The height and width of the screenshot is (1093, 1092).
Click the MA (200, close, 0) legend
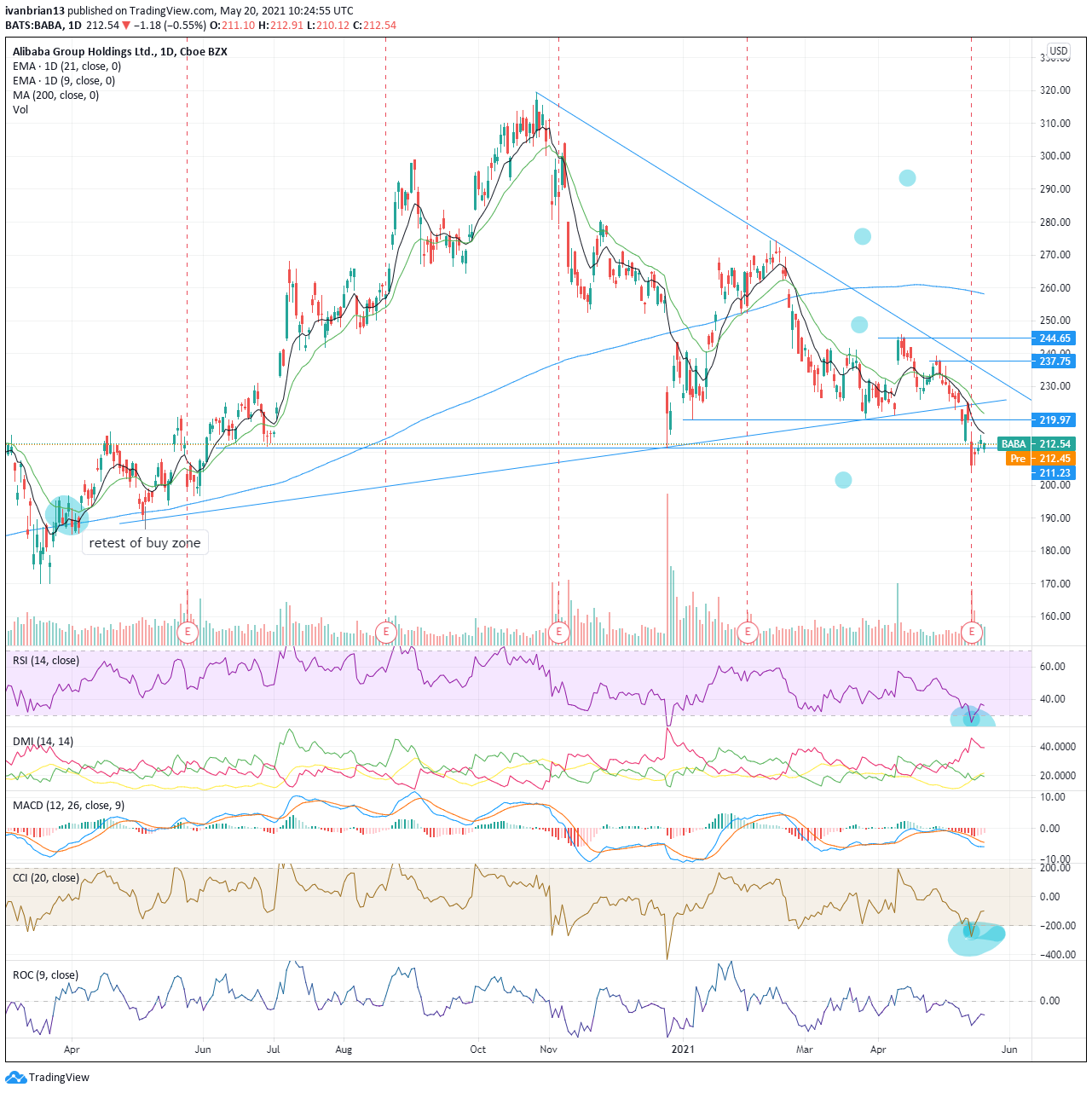tap(55, 95)
